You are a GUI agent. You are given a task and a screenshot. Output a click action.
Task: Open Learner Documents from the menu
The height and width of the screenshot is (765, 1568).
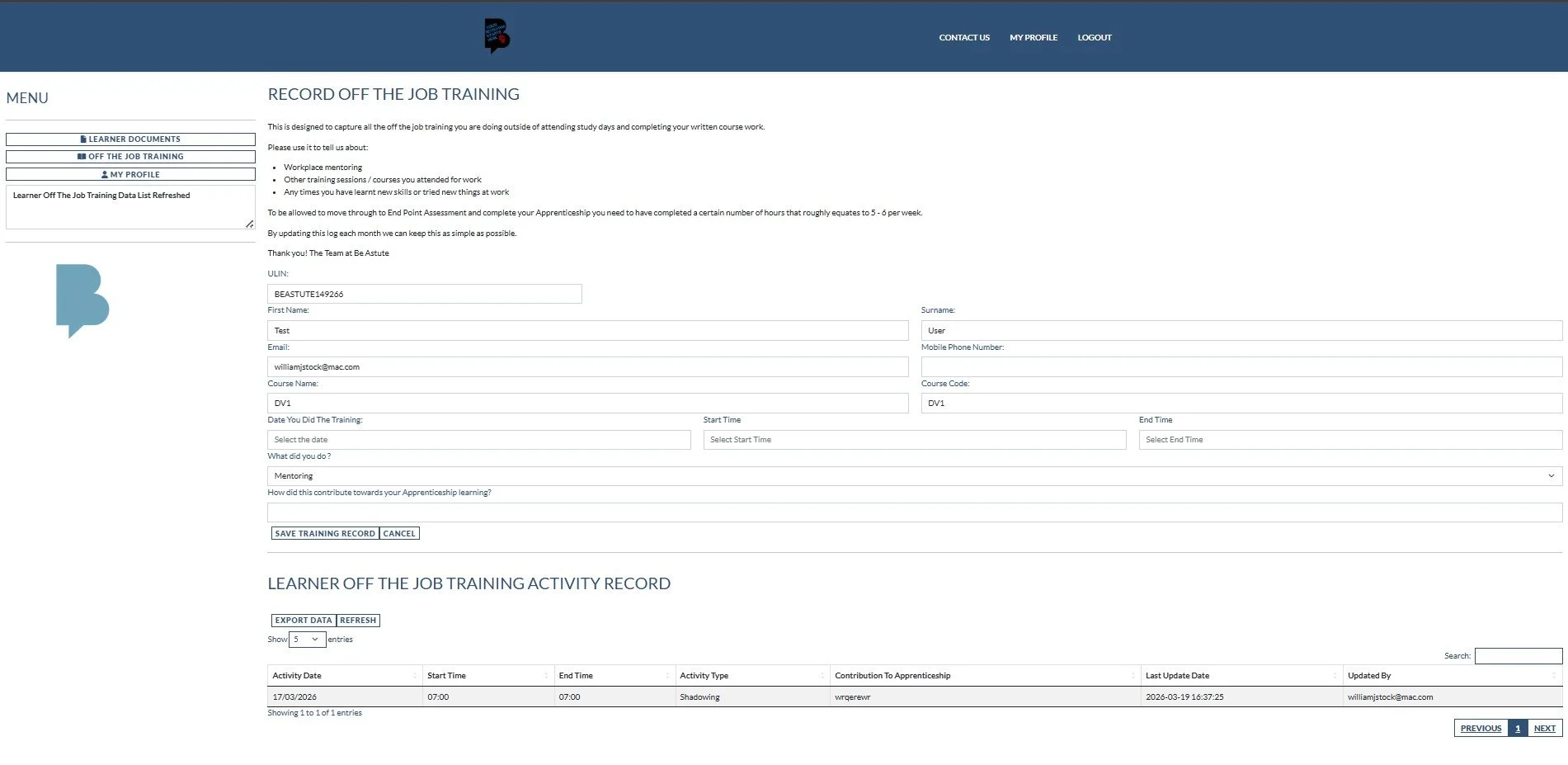(x=130, y=139)
